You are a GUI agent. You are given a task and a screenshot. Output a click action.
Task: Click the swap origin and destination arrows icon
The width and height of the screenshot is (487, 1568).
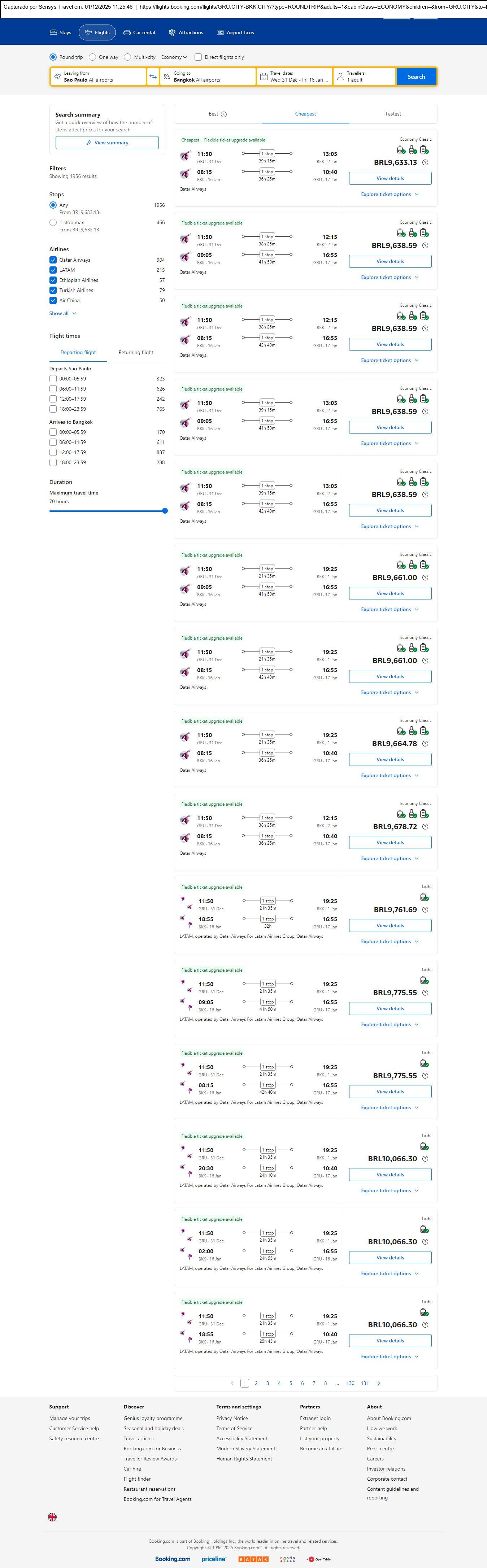pyautogui.click(x=153, y=77)
